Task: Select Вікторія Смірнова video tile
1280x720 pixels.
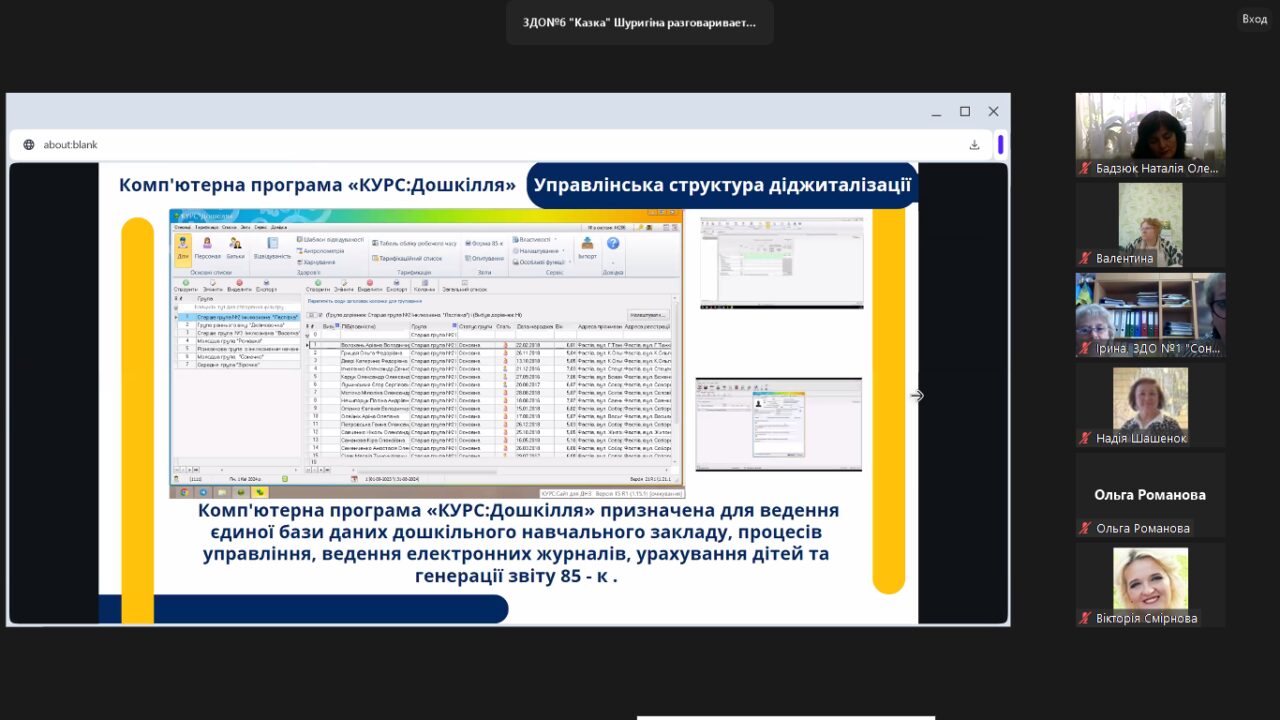Action: coord(1150,585)
